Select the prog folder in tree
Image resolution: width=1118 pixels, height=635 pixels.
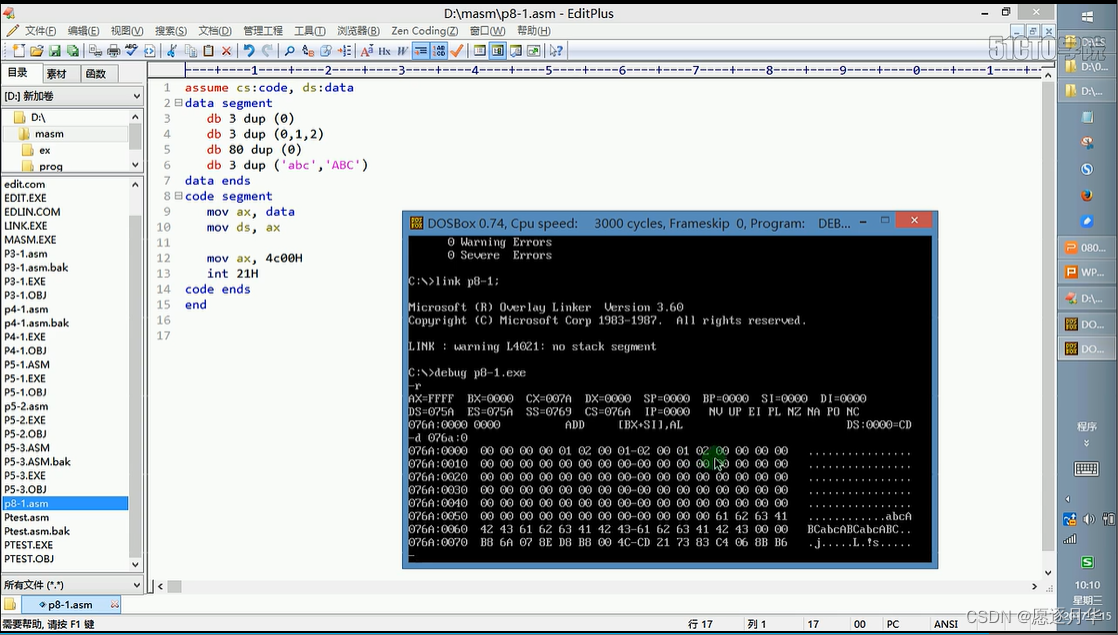tap(51, 166)
